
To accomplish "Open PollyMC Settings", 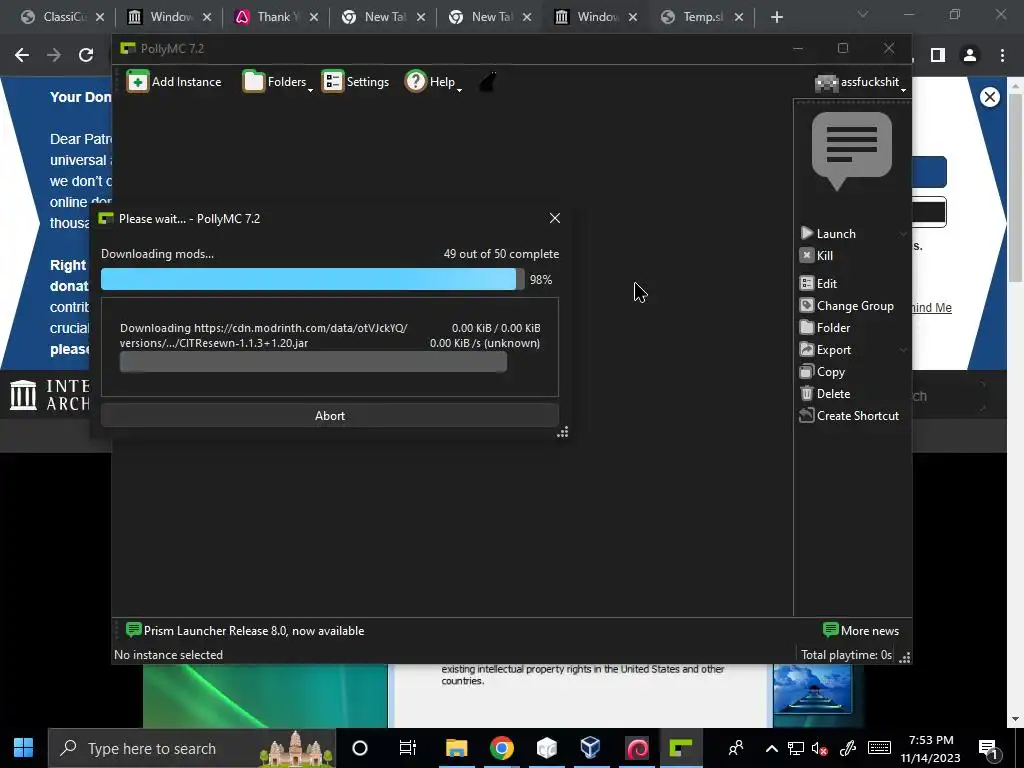I will 355,82.
